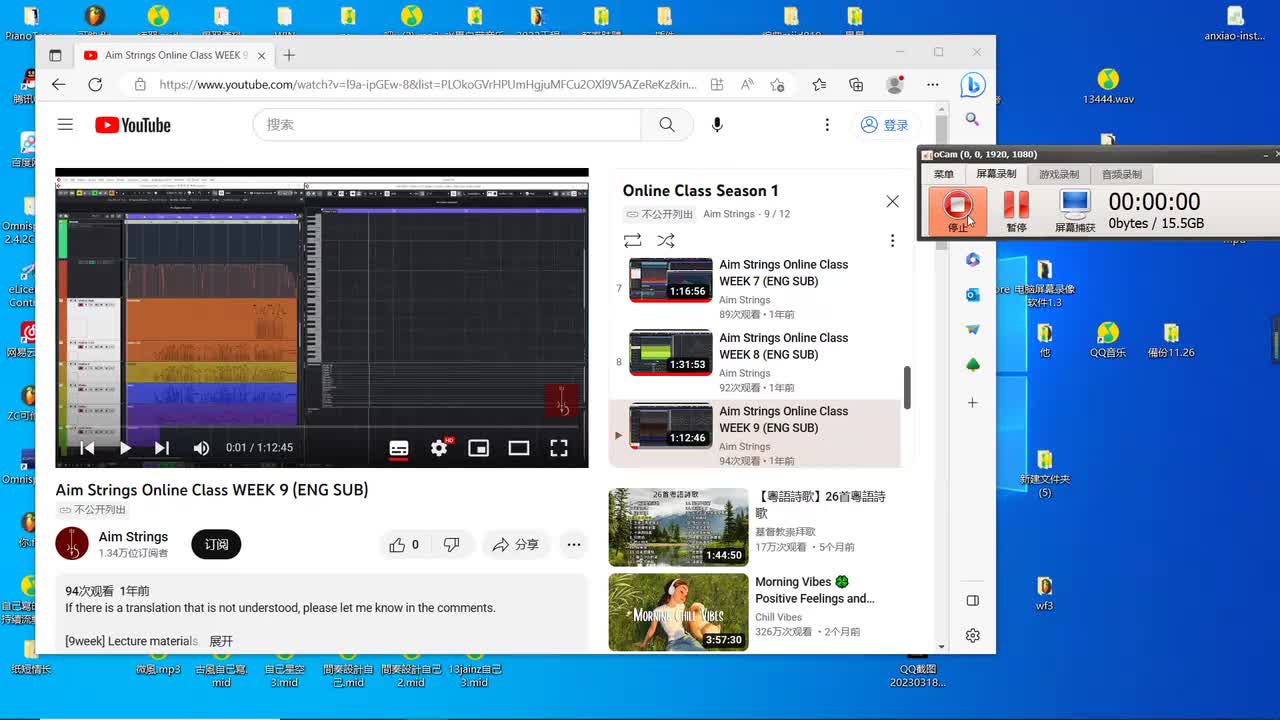The image size is (1280, 720).
Task: Like the WEEK 9 video
Action: coord(404,545)
